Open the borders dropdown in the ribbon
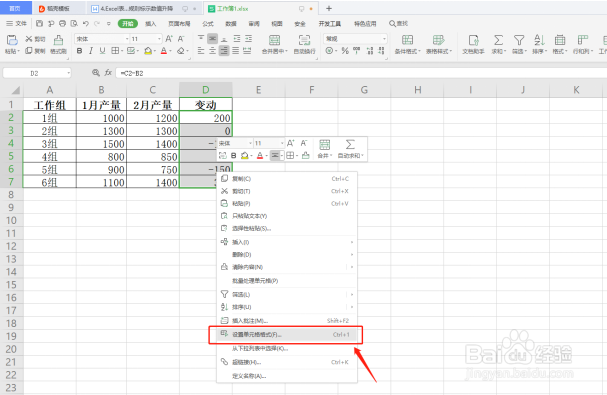Image resolution: width=607 pixels, height=395 pixels. (122, 51)
